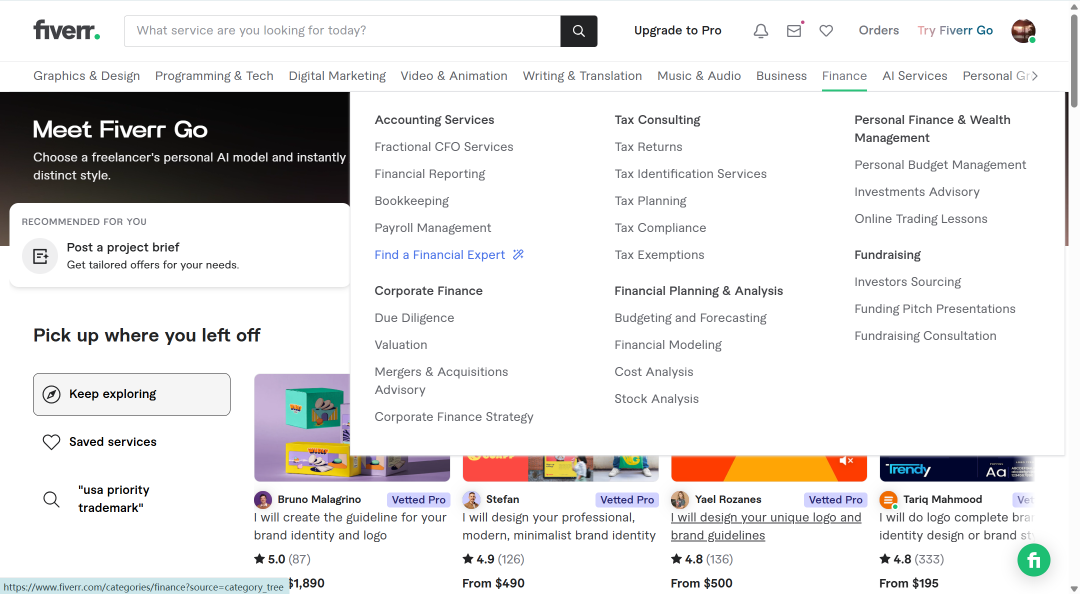
Task: Open Budgeting and Forecasting
Action: [x=690, y=318]
